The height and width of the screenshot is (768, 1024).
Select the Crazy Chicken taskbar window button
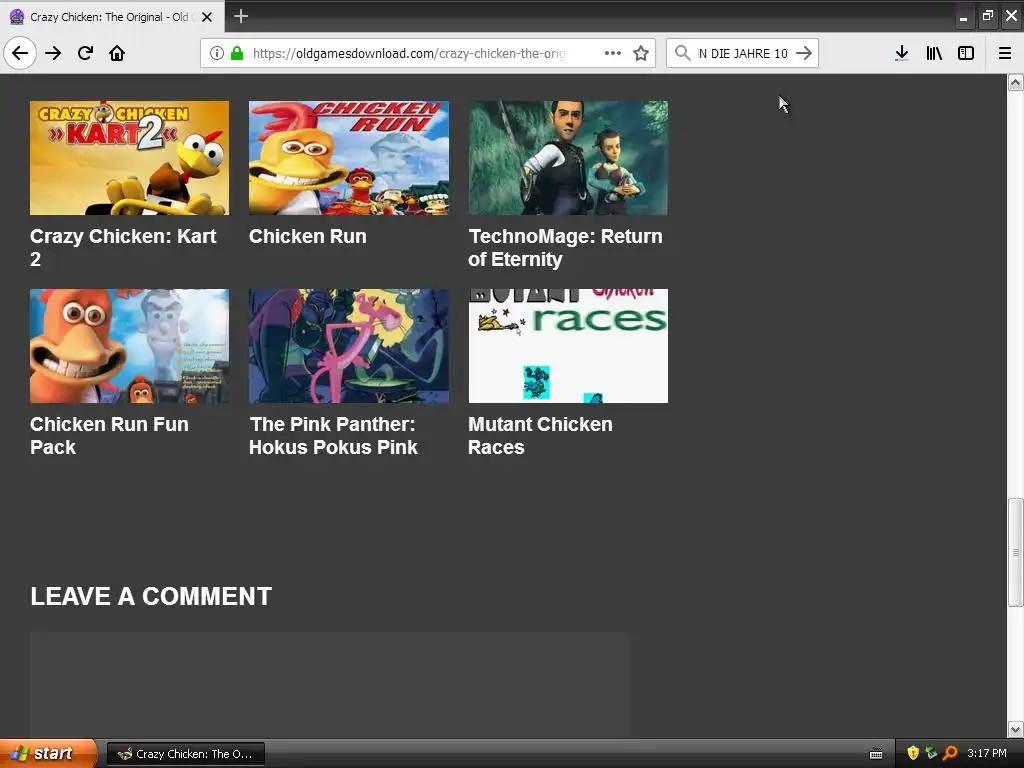pyautogui.click(x=185, y=754)
